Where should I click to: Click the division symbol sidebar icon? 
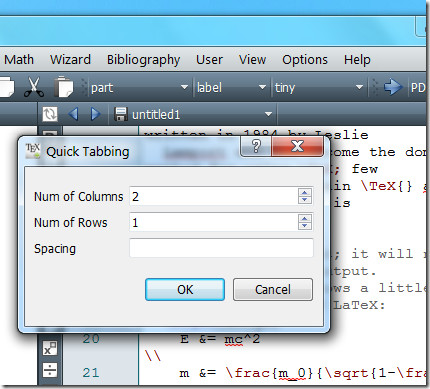[x=50, y=370]
